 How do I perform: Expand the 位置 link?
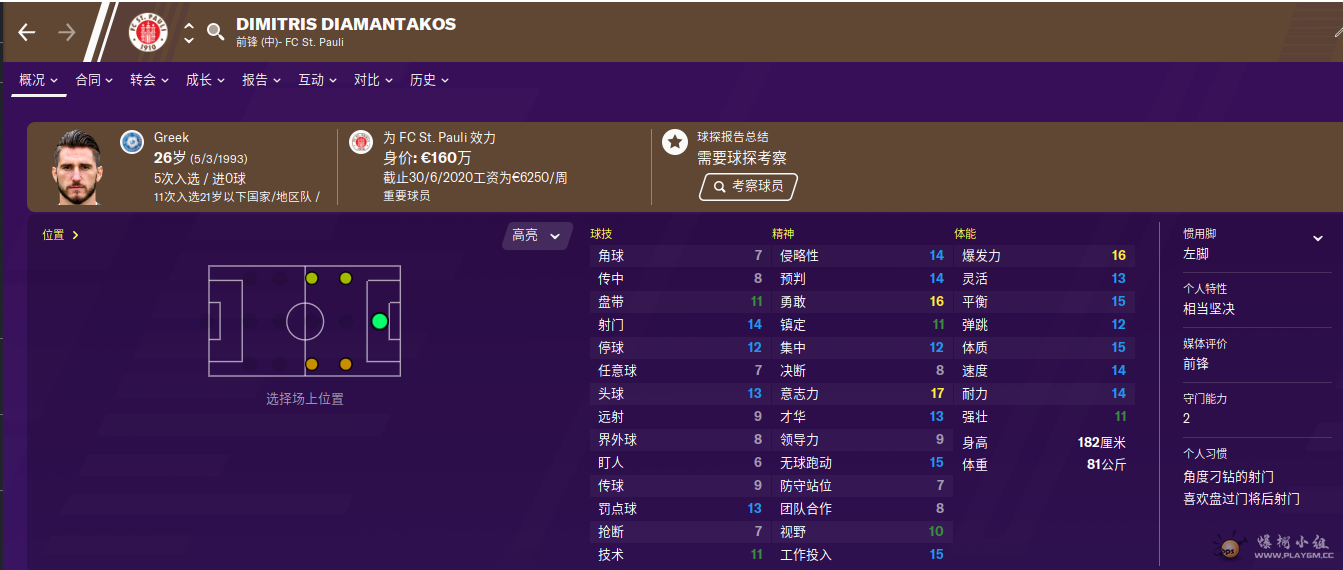click(60, 235)
